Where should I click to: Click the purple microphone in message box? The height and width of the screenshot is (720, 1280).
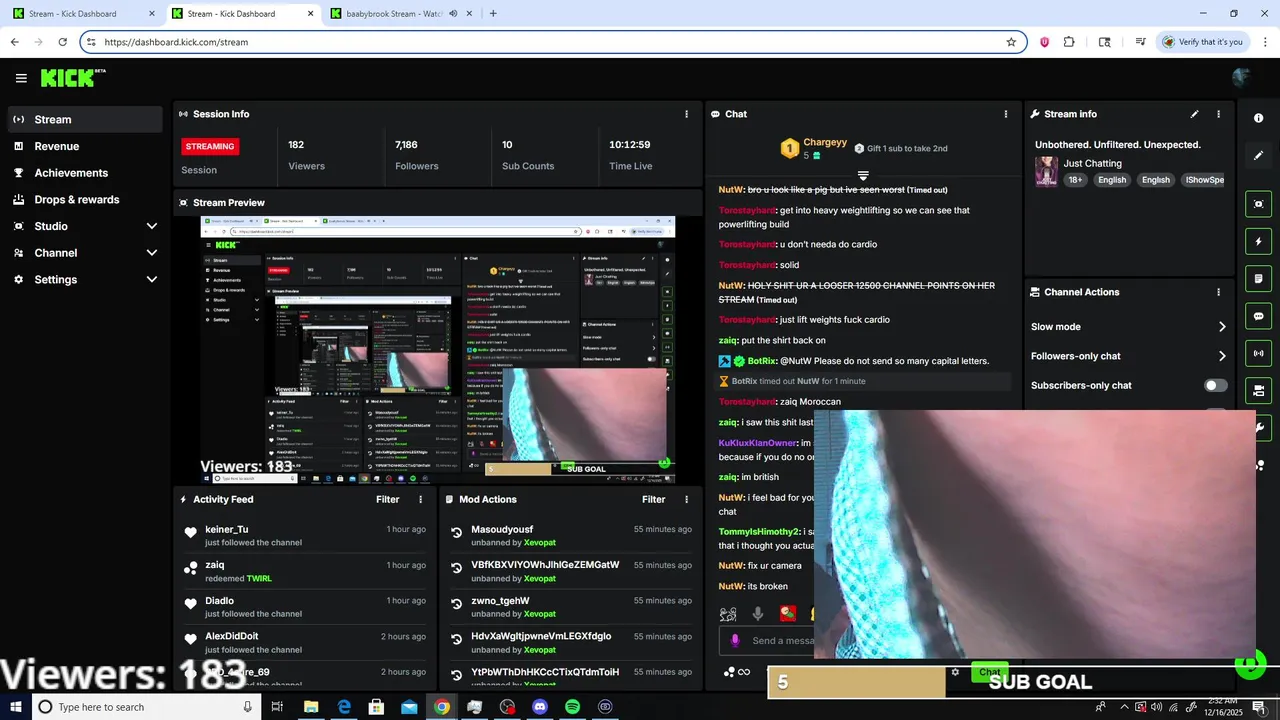[x=735, y=641]
